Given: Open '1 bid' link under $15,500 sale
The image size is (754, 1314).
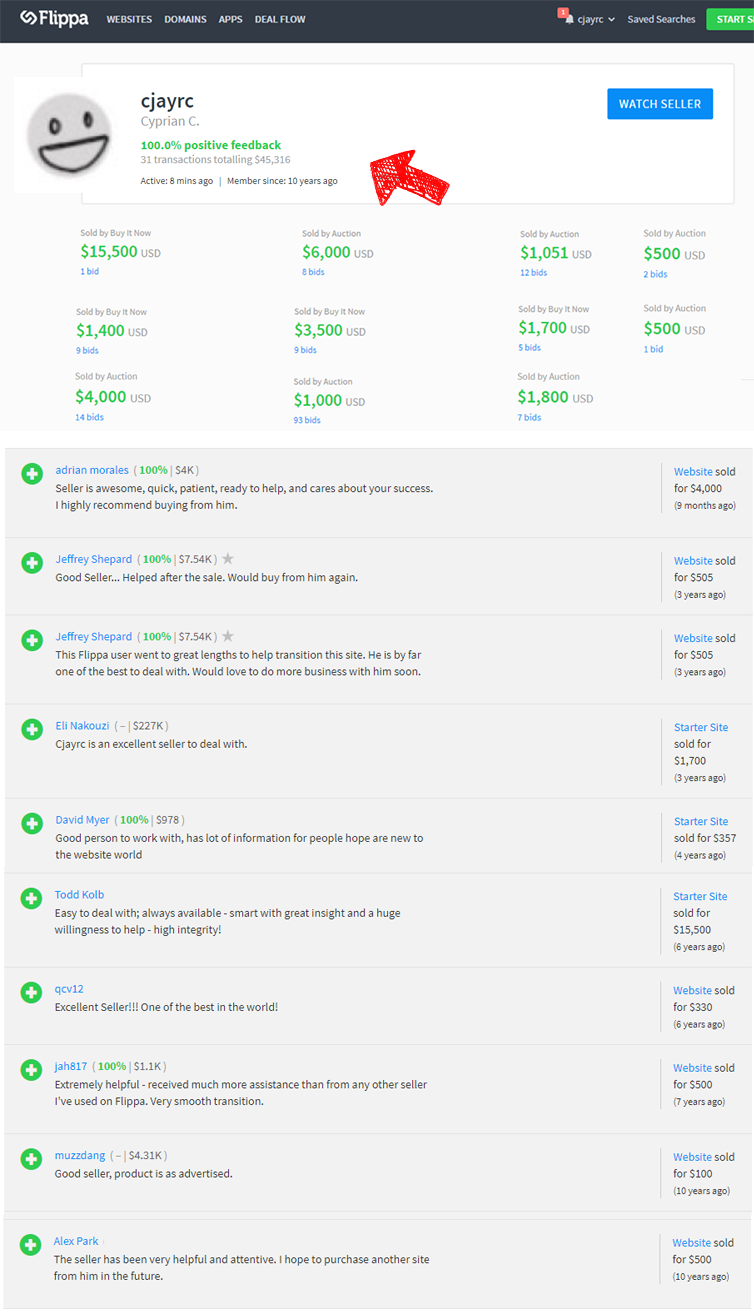Looking at the screenshot, I should 90,271.
